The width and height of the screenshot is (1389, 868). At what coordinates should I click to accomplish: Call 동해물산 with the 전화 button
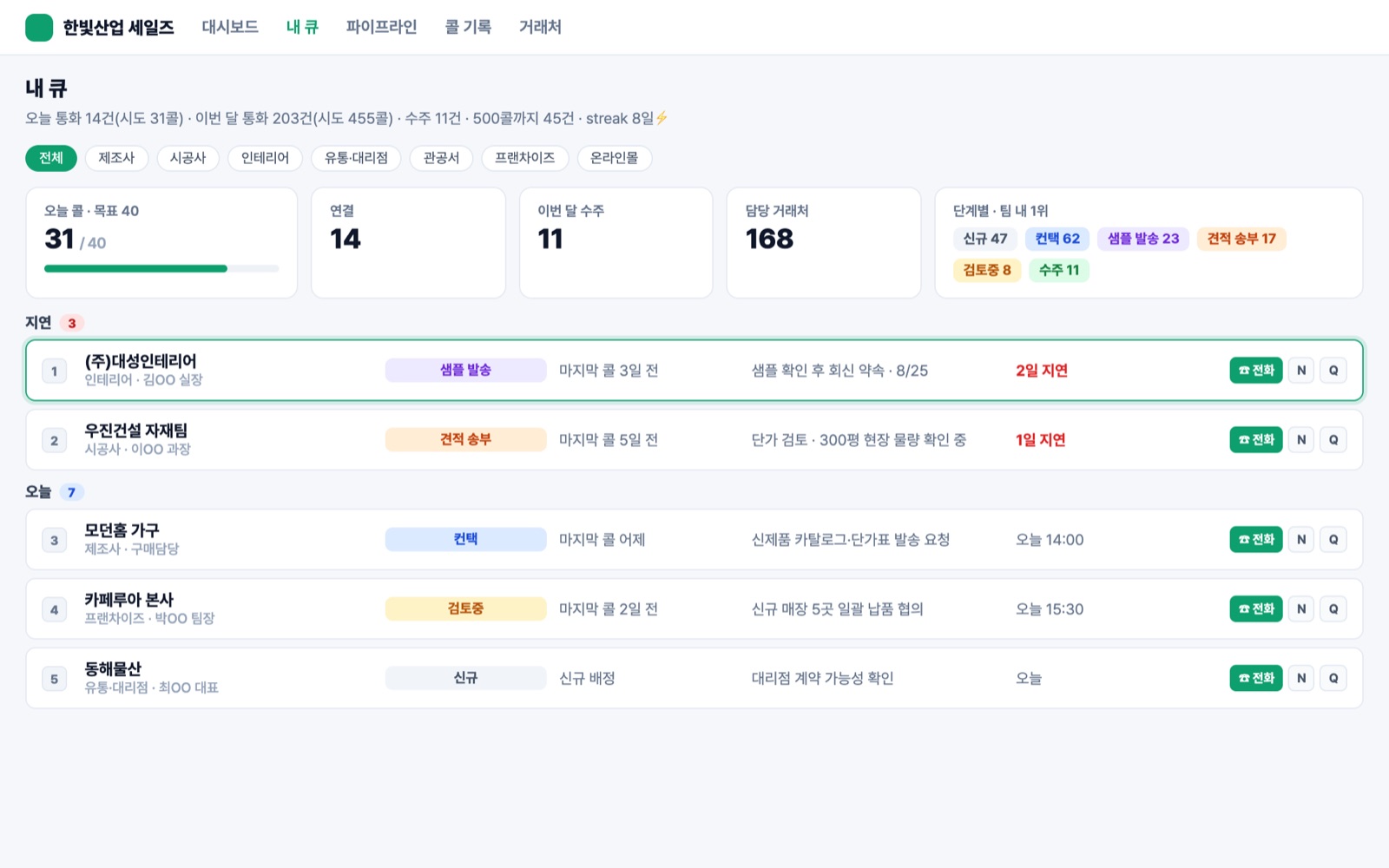tap(1255, 679)
